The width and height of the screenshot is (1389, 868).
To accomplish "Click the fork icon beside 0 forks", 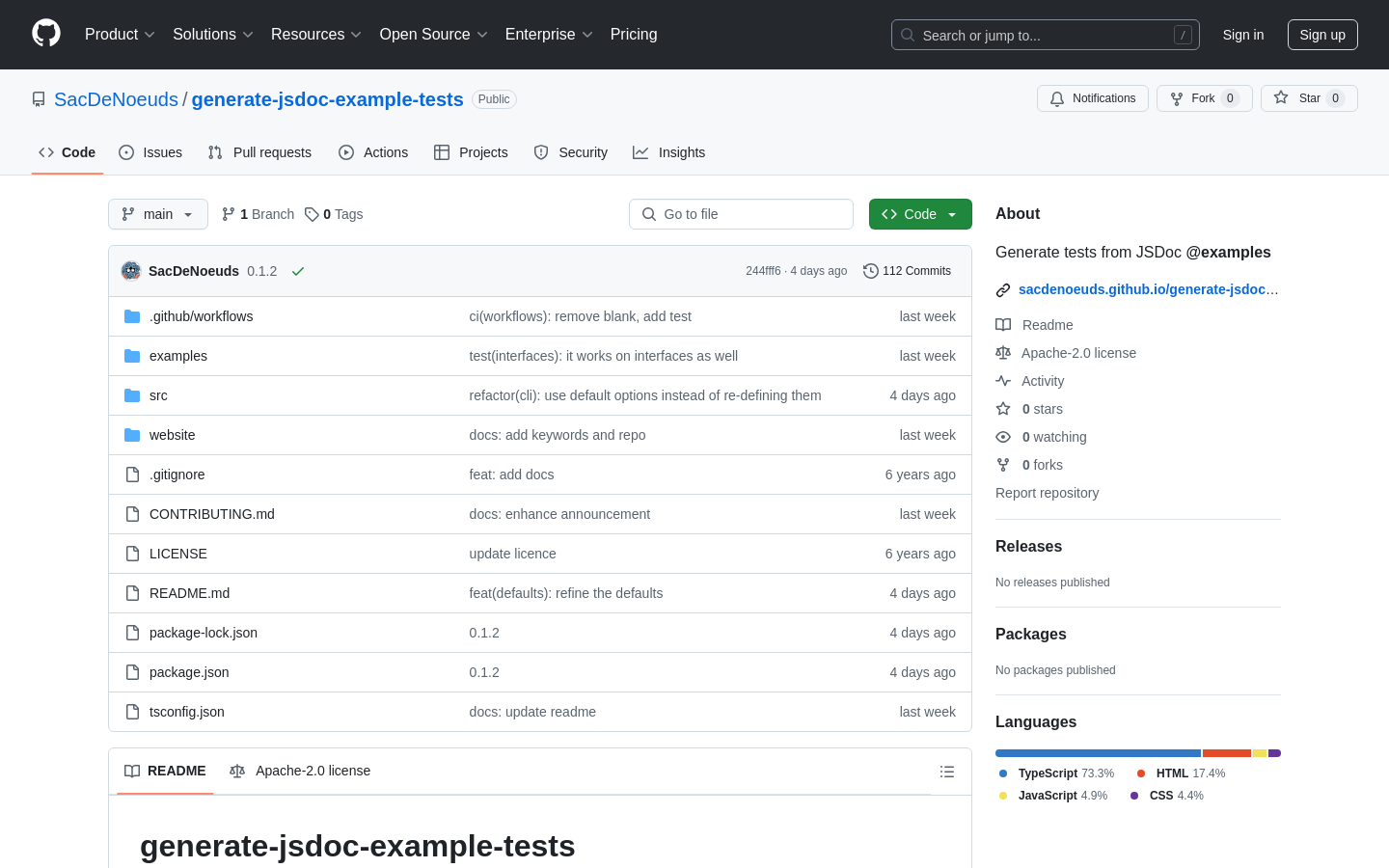I will [x=1003, y=465].
